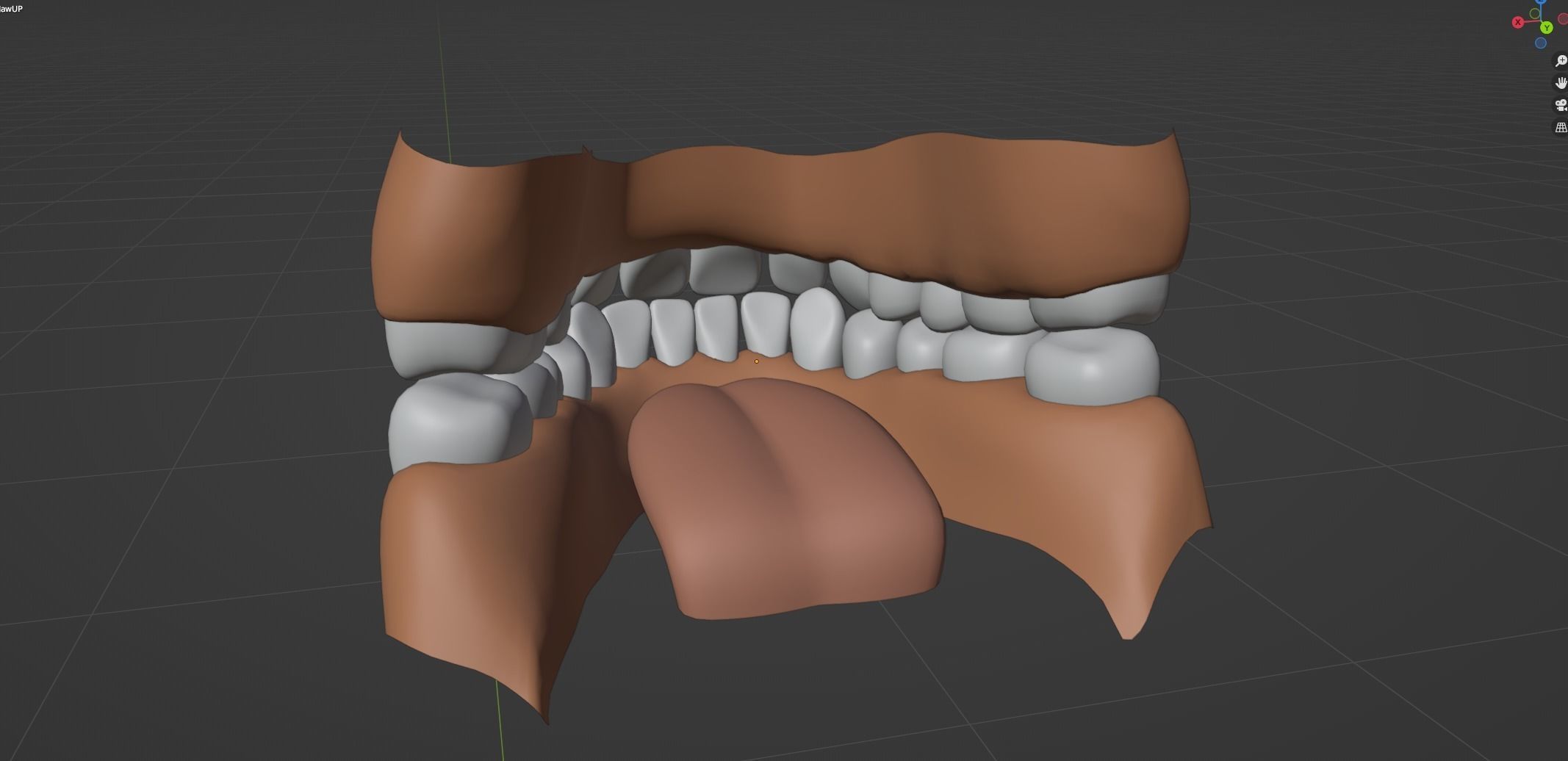Snap view to the hollow negative Y axis handle

click(x=1535, y=14)
